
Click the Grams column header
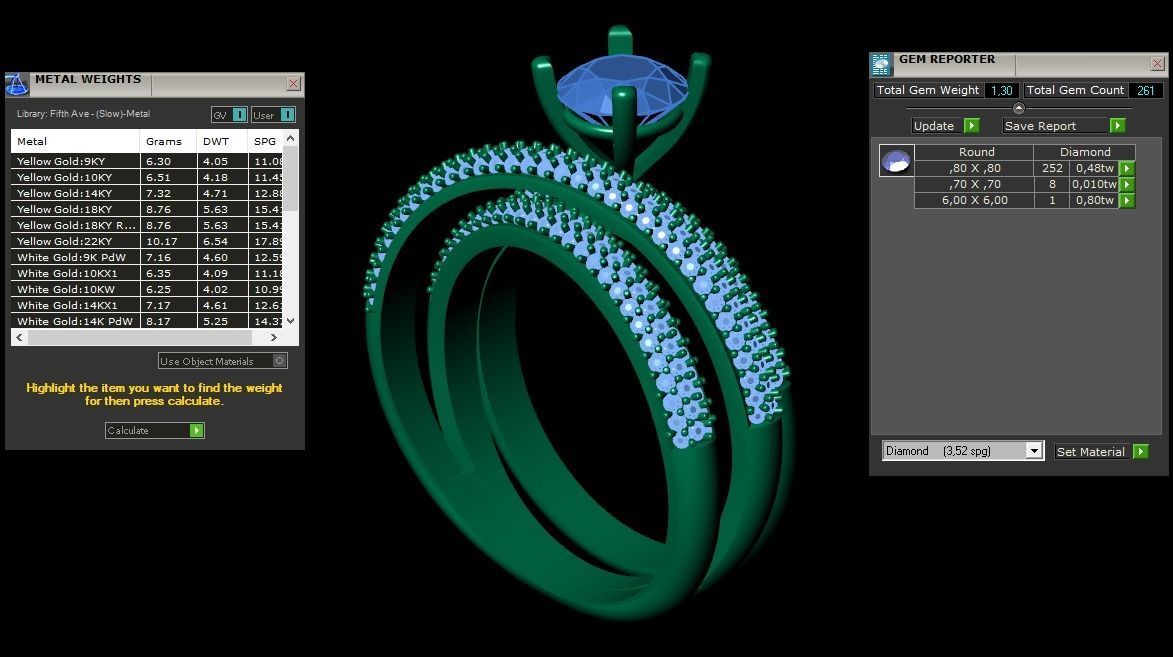[x=168, y=141]
